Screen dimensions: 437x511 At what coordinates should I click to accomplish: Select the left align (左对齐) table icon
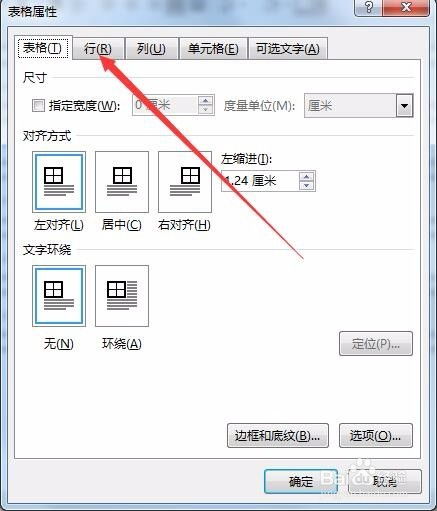click(x=59, y=182)
